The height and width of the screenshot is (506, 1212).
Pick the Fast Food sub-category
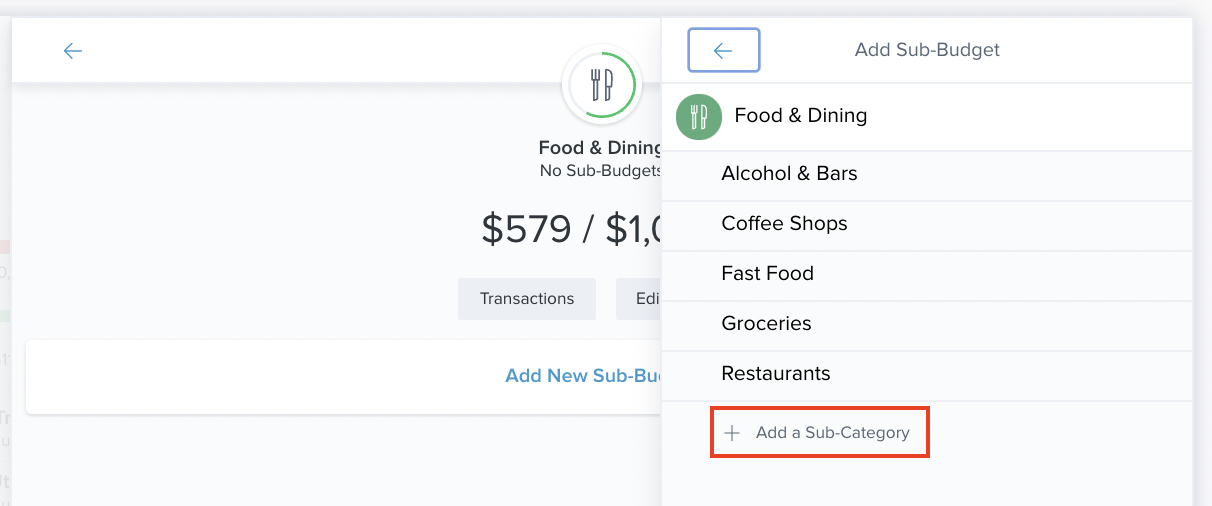pyautogui.click(x=767, y=274)
